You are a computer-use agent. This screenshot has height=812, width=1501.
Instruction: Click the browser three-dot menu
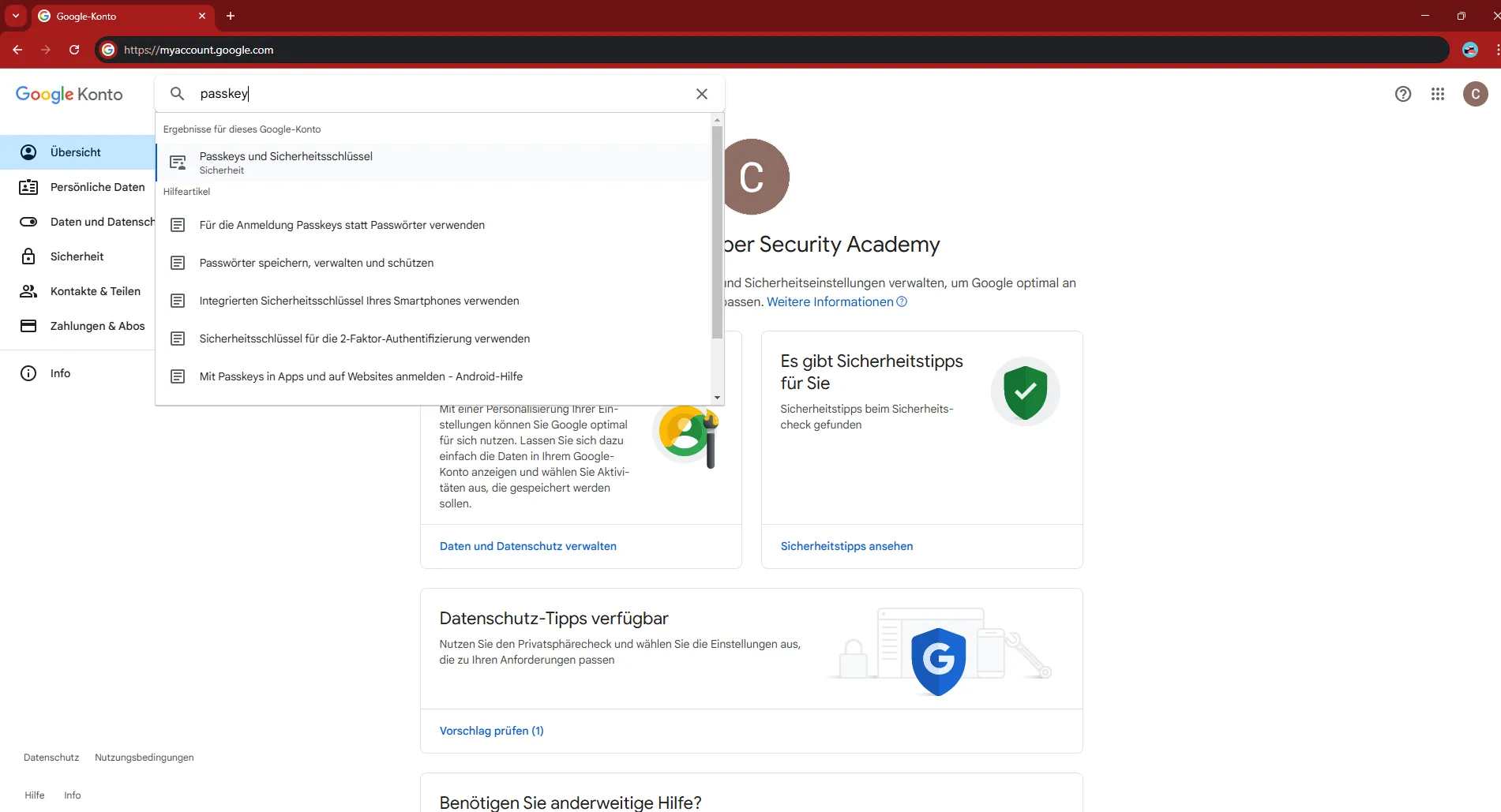(1496, 50)
